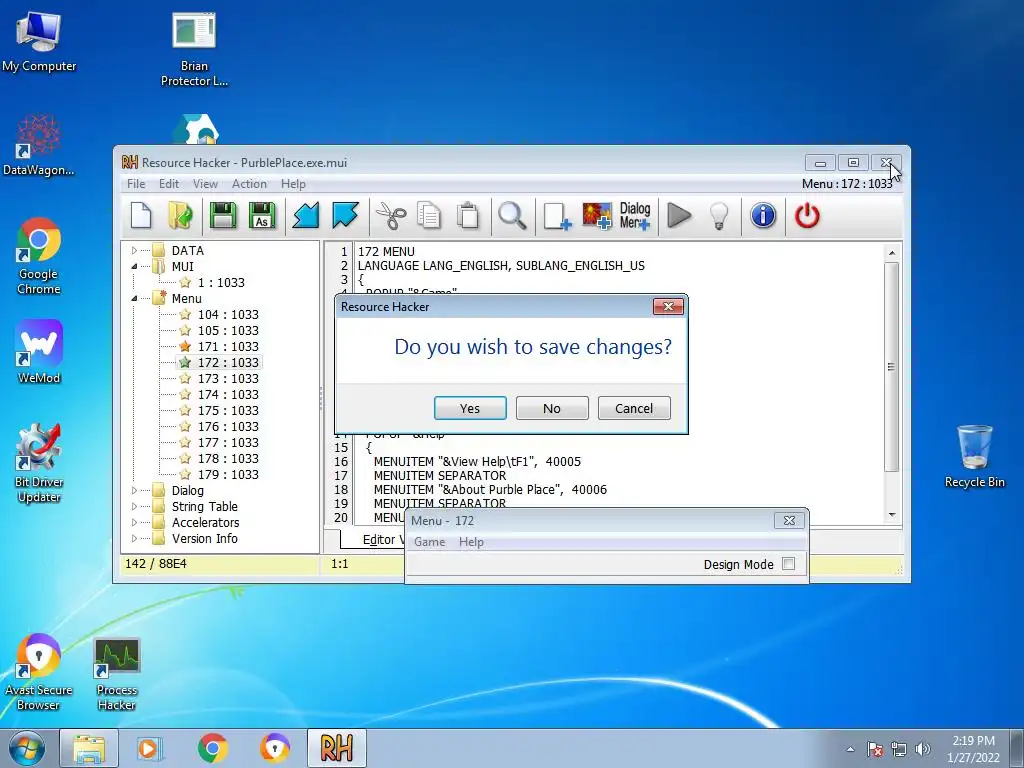Viewport: 1024px width, 768px height.
Task: Expand the DATA tree folder
Action: (x=134, y=250)
